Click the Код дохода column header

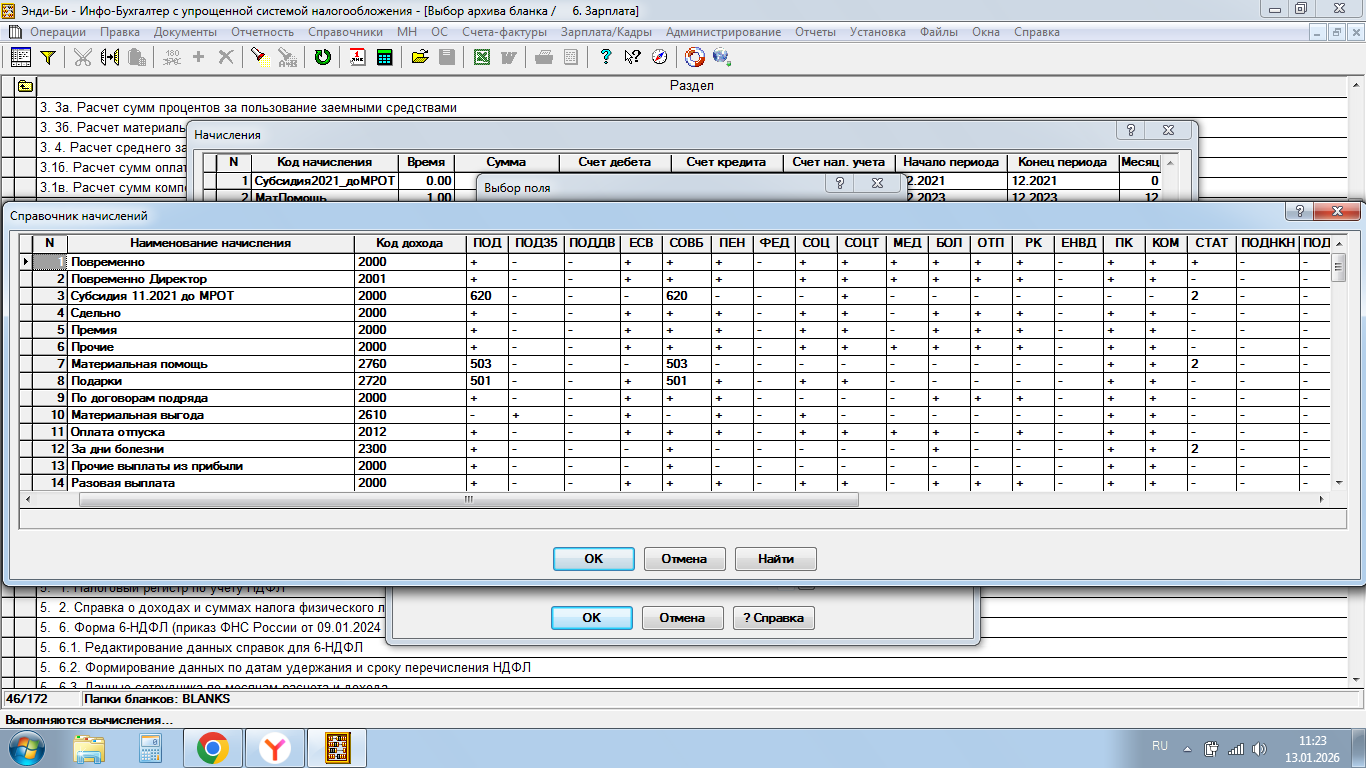(x=409, y=243)
